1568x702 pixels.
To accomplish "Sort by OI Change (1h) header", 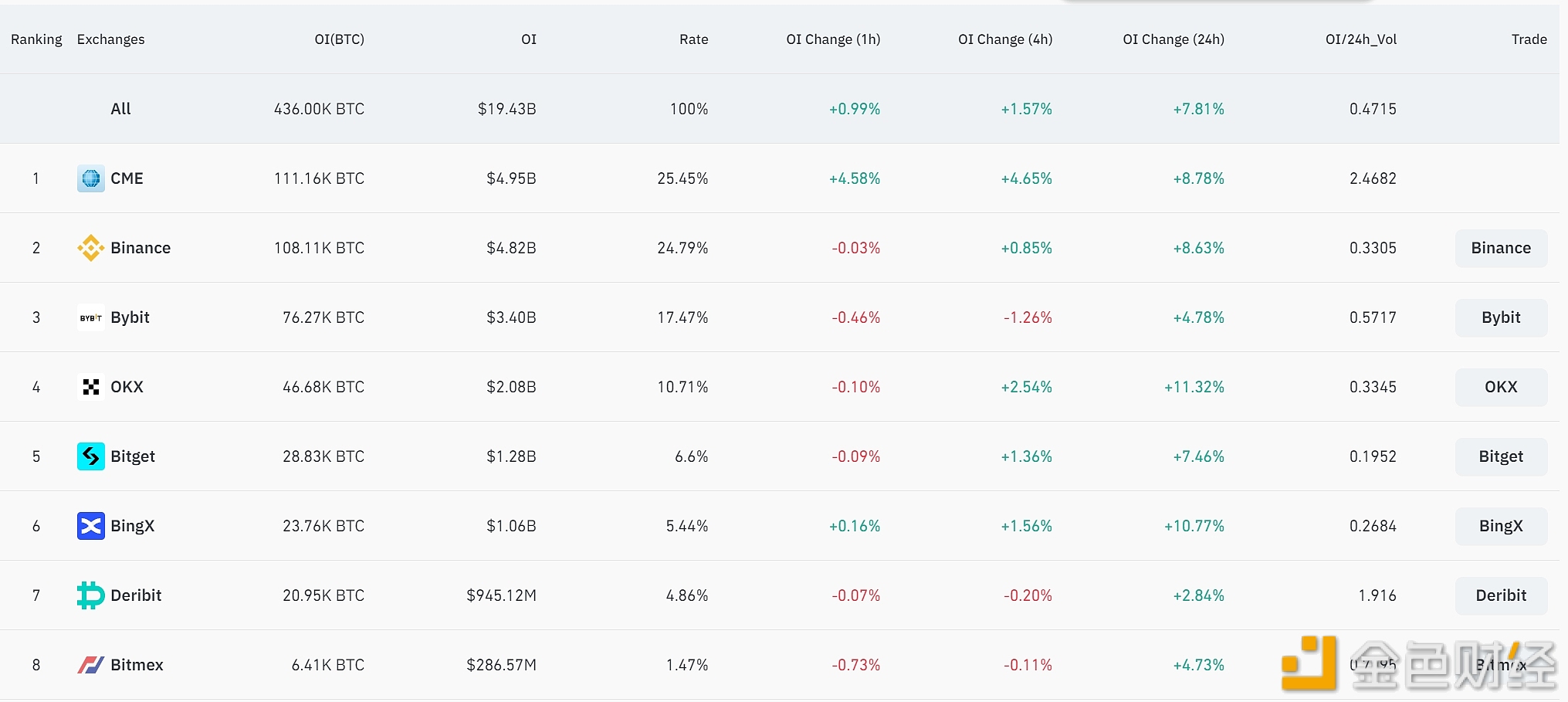I will [833, 39].
